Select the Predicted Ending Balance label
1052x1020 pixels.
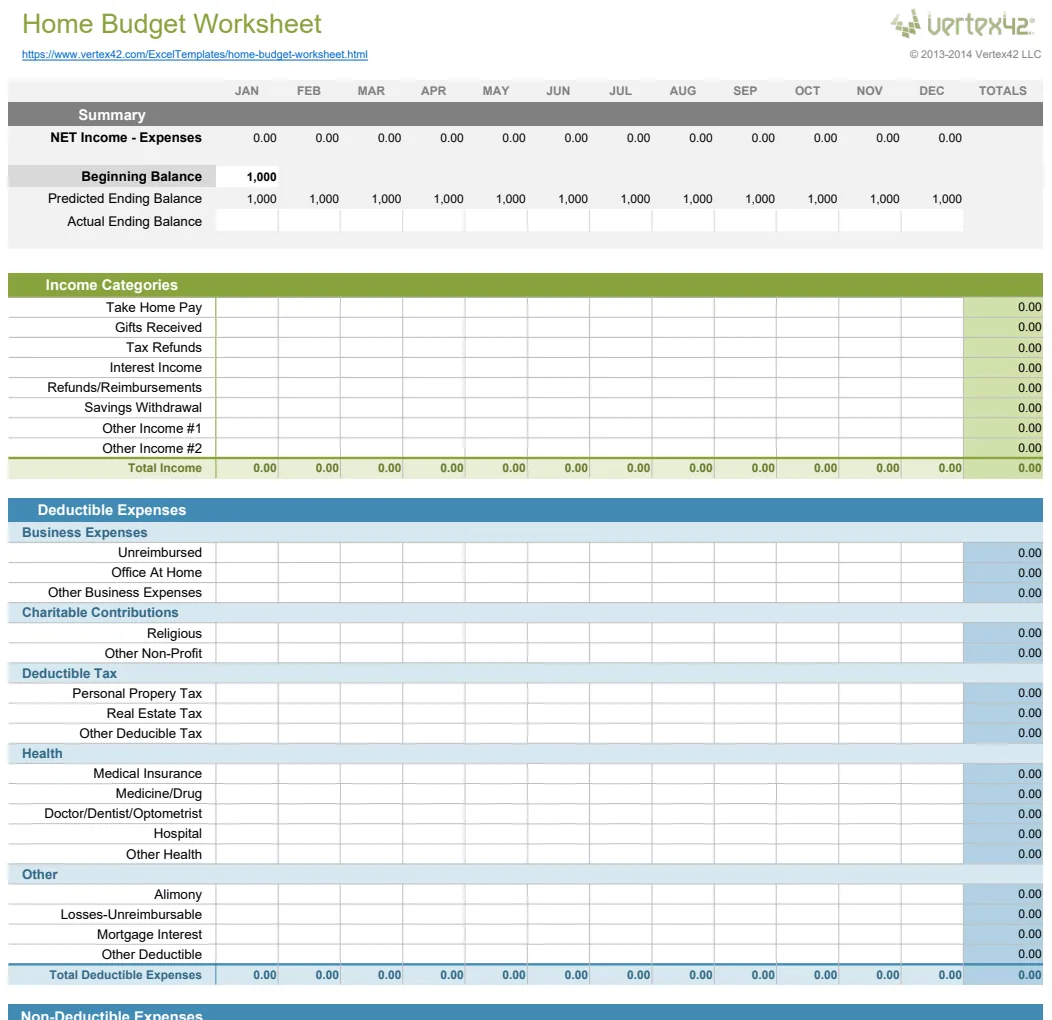coord(125,199)
